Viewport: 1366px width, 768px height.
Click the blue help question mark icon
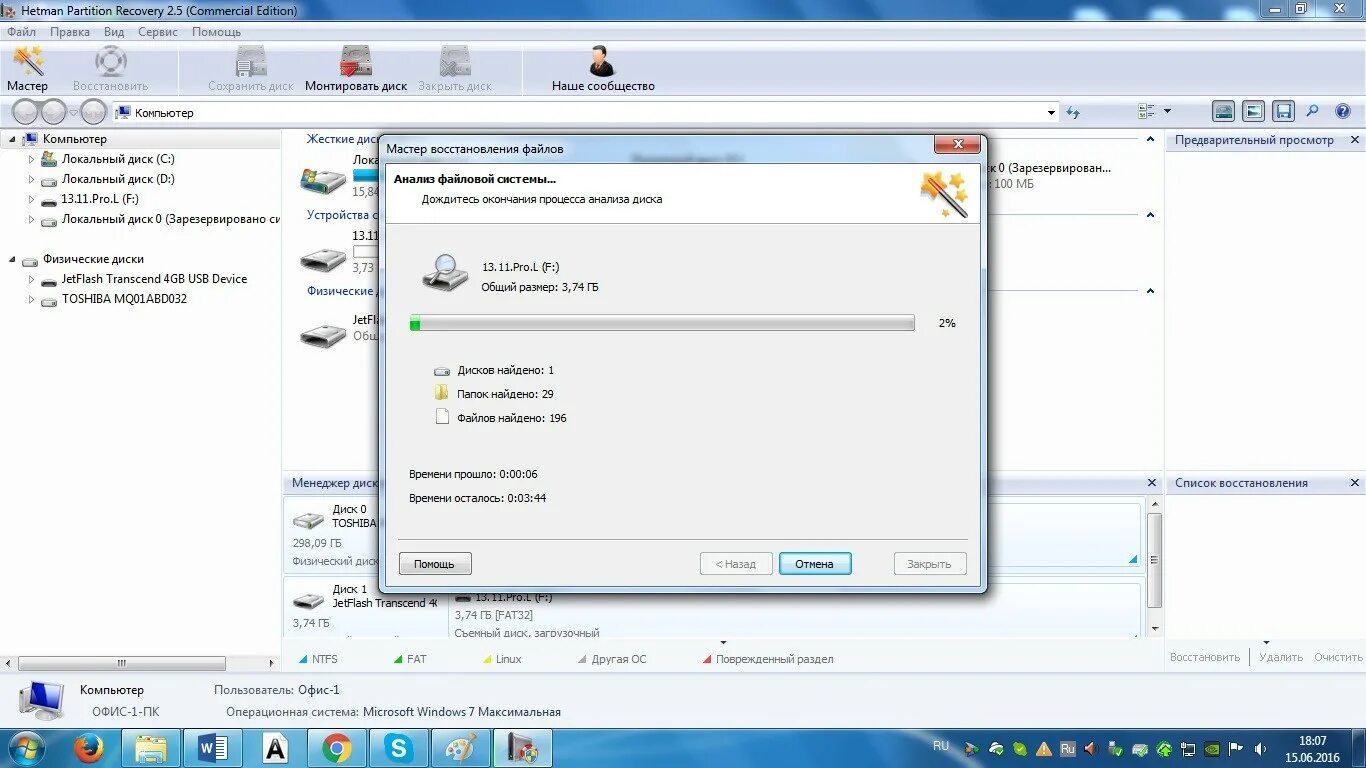1341,112
